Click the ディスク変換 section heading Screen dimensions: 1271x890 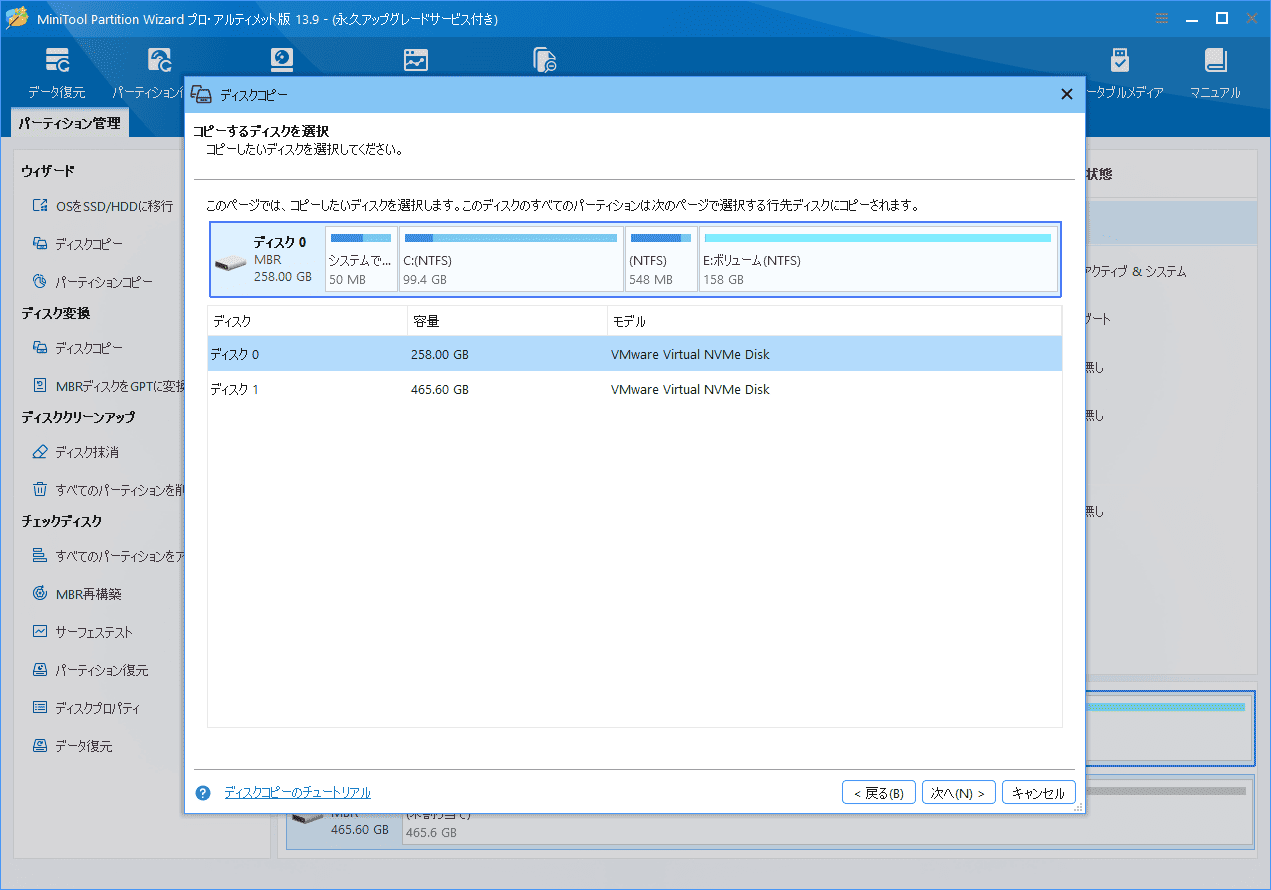pos(55,314)
